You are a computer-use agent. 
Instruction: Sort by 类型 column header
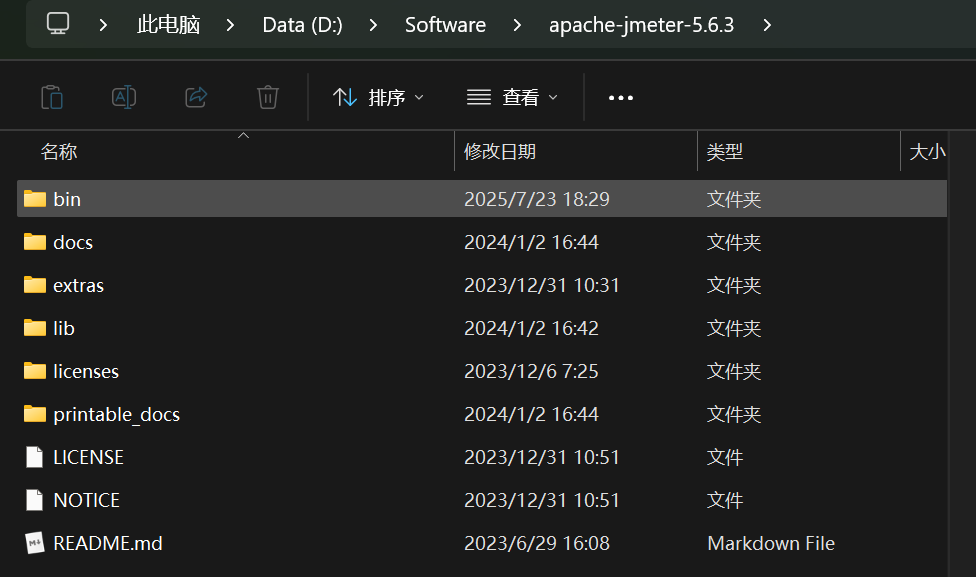725,151
